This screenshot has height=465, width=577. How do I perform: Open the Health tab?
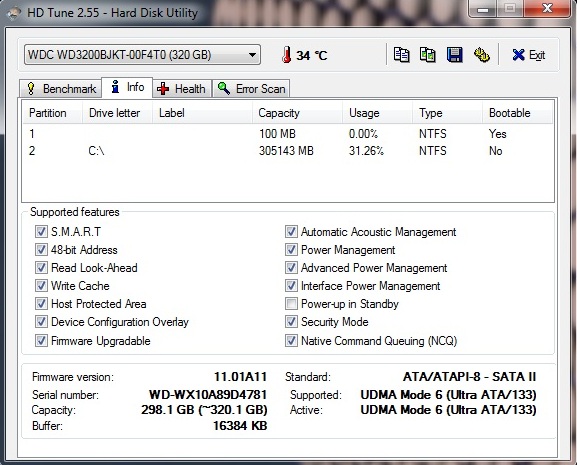pyautogui.click(x=182, y=89)
